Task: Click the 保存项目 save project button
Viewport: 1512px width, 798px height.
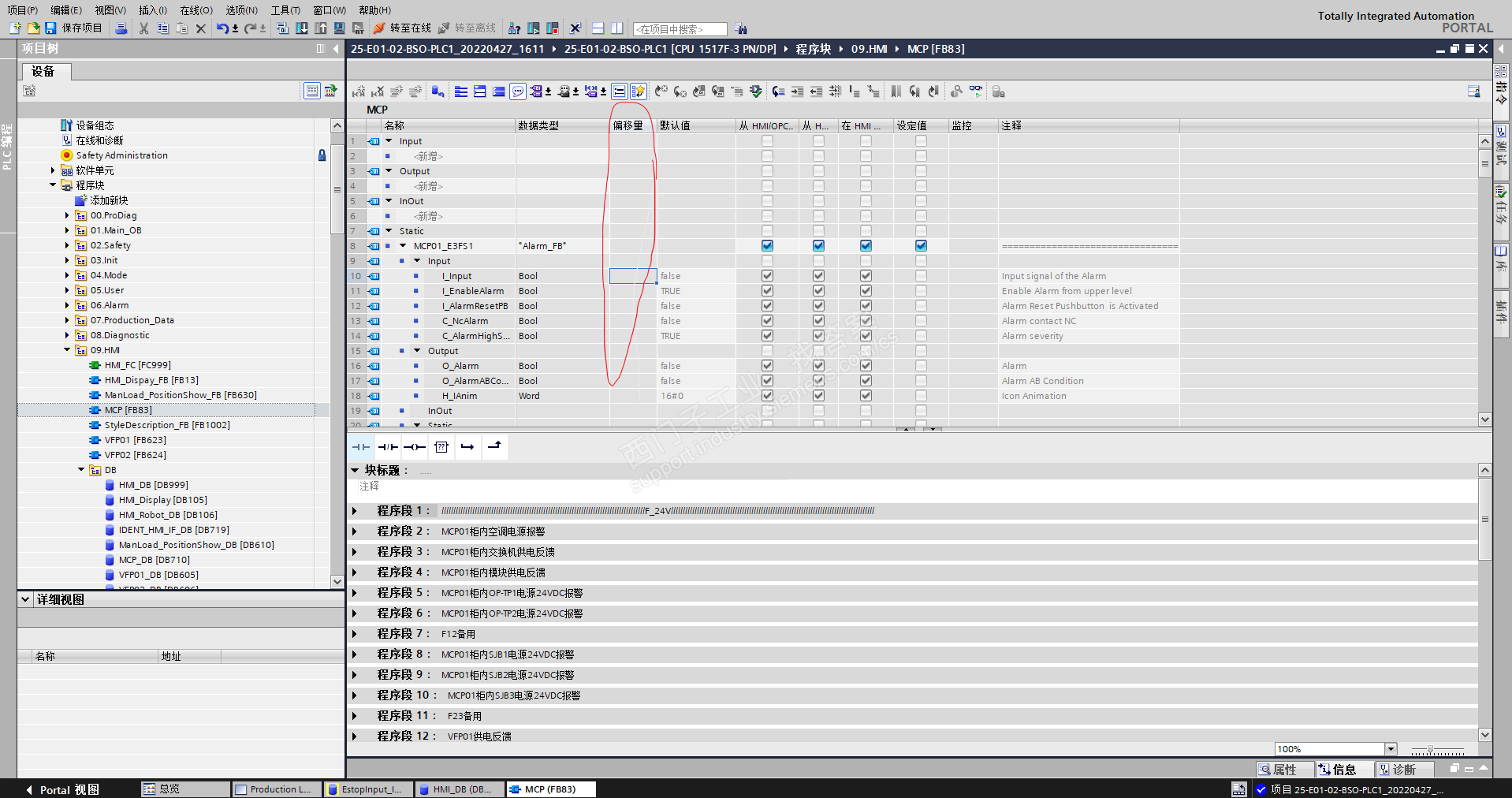Action: pos(73,28)
